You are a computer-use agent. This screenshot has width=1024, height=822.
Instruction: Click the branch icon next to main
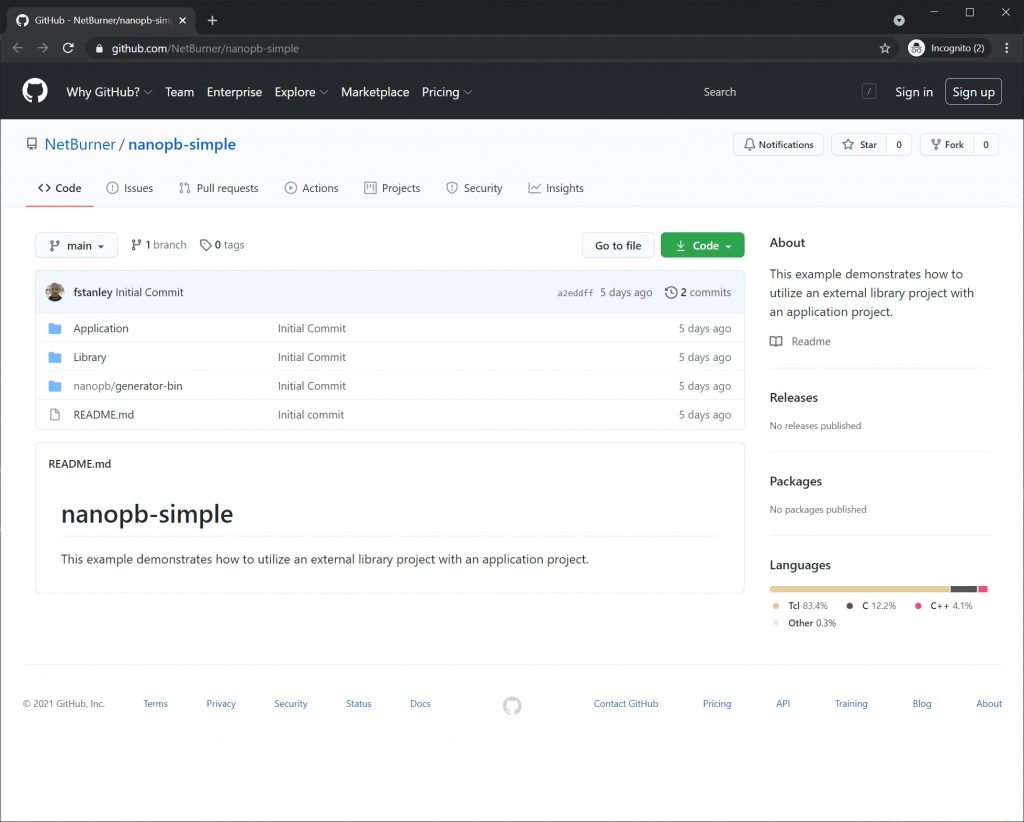[x=135, y=244]
